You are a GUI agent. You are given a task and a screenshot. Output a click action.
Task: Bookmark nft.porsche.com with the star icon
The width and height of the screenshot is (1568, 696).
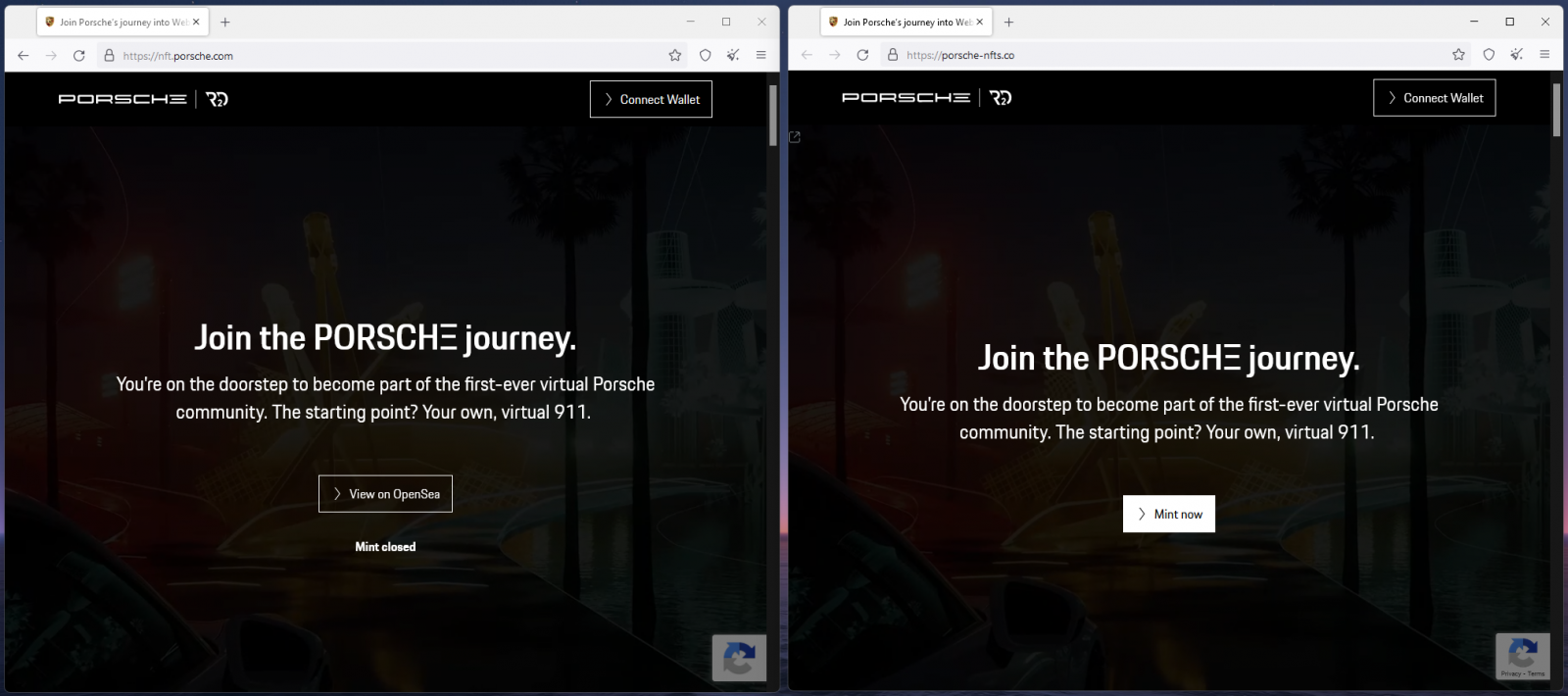pos(675,56)
